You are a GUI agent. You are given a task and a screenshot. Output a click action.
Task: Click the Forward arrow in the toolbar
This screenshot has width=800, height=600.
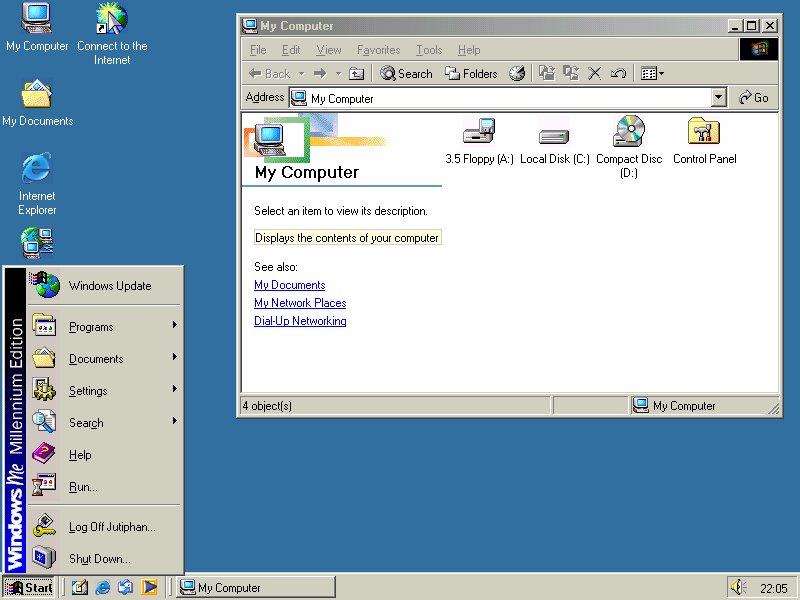tap(320, 74)
